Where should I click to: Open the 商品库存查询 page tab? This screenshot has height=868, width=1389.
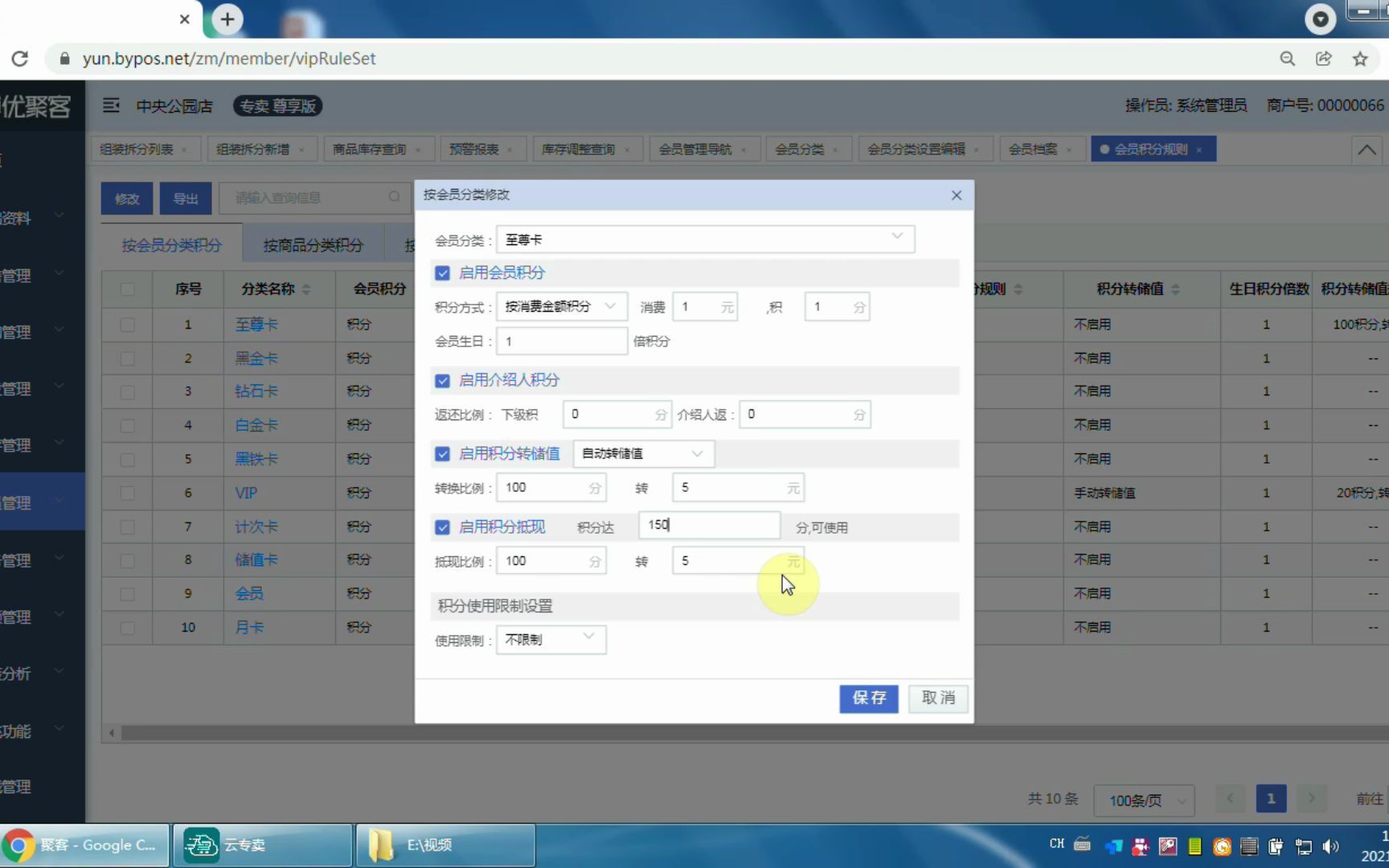[x=378, y=149]
